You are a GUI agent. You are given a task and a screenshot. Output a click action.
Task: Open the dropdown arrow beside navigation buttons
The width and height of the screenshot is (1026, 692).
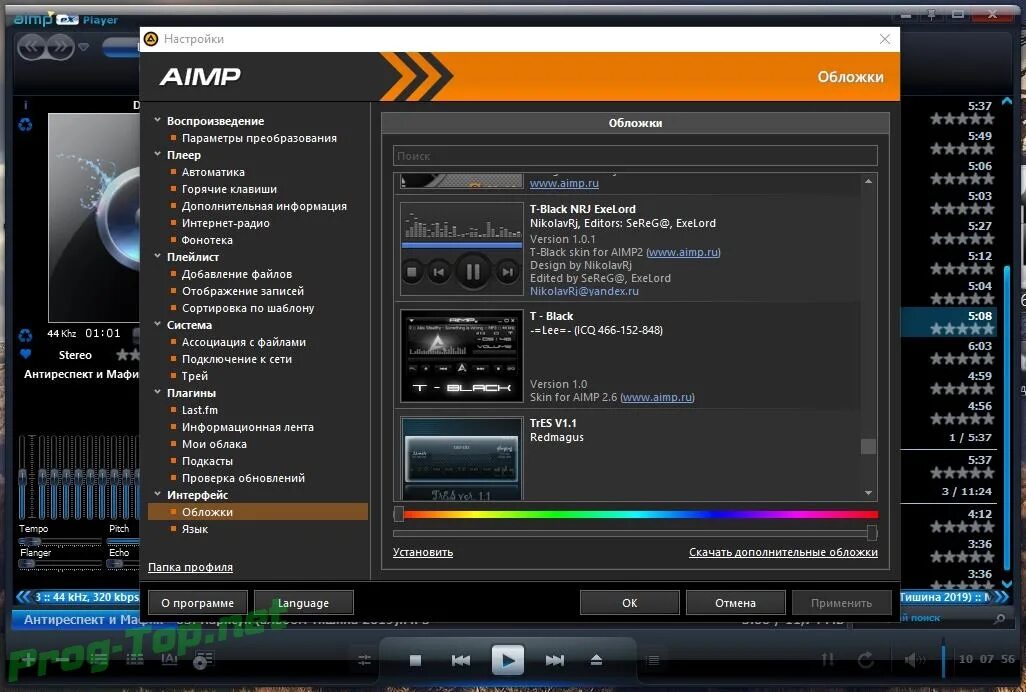coord(83,47)
